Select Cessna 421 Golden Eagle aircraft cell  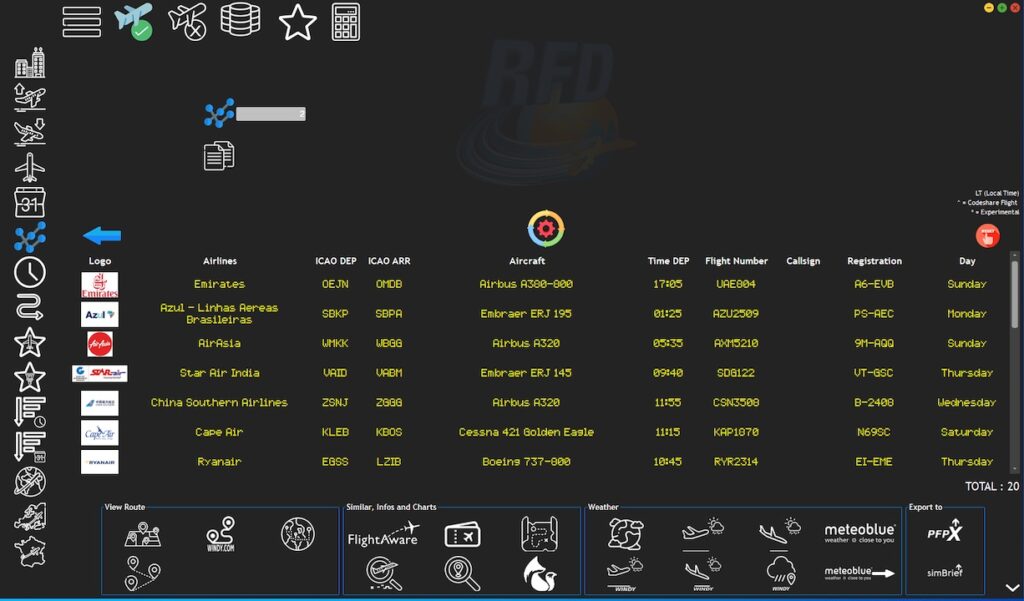[526, 432]
